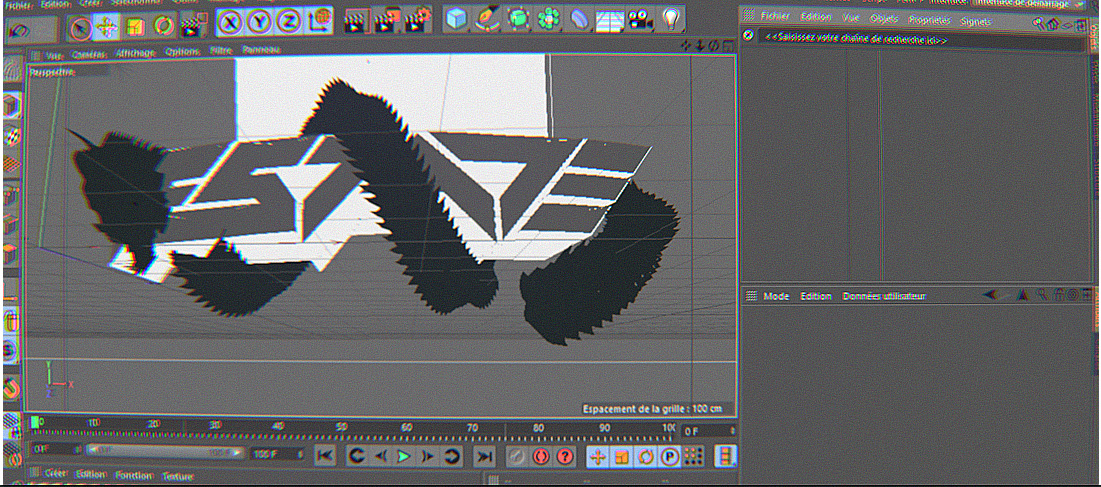Click object manager search magnifier icon
This screenshot has width=1101, height=487.
click(1038, 22)
